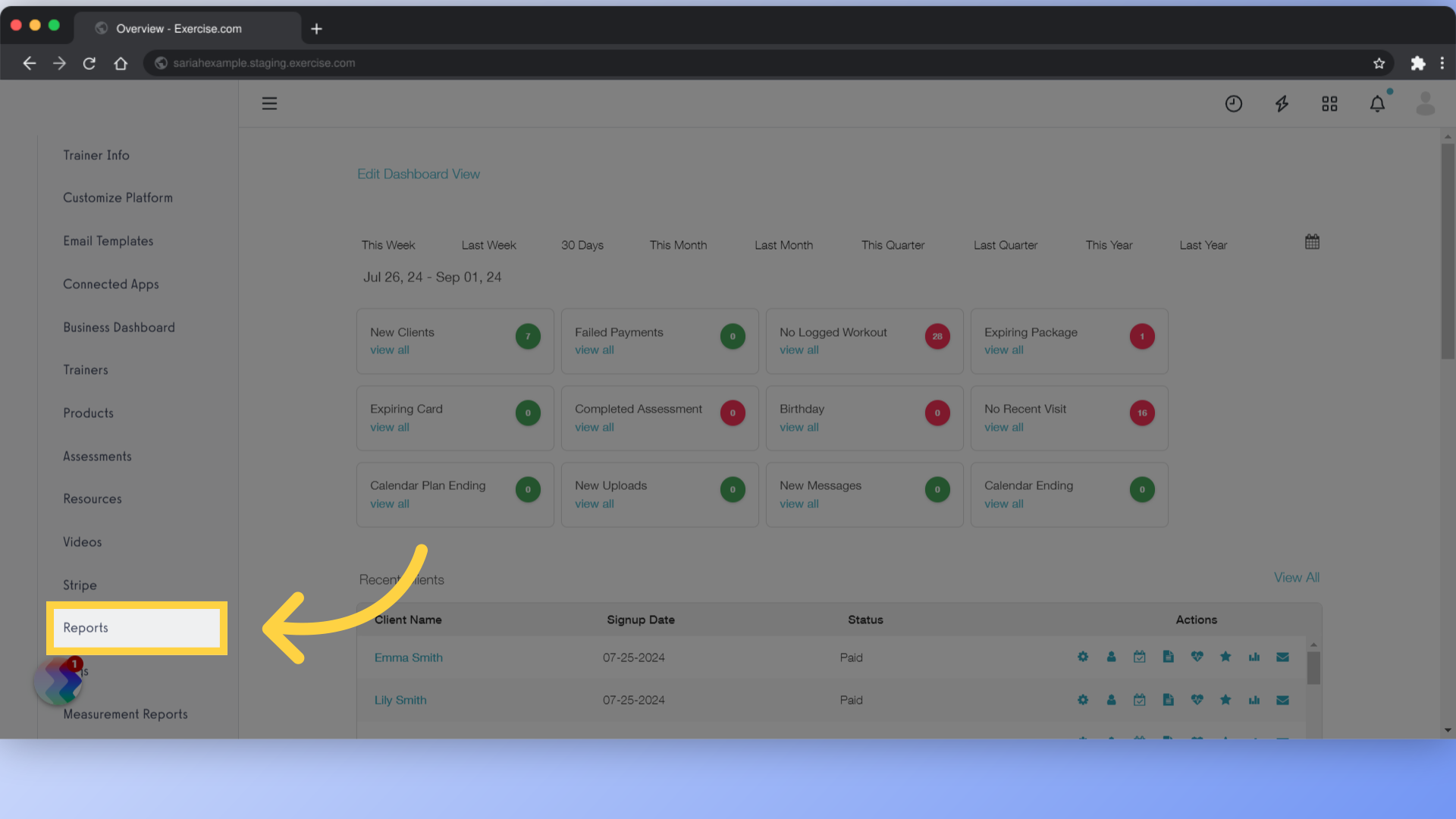Click the lightning bolt quick actions icon

pyautogui.click(x=1282, y=104)
